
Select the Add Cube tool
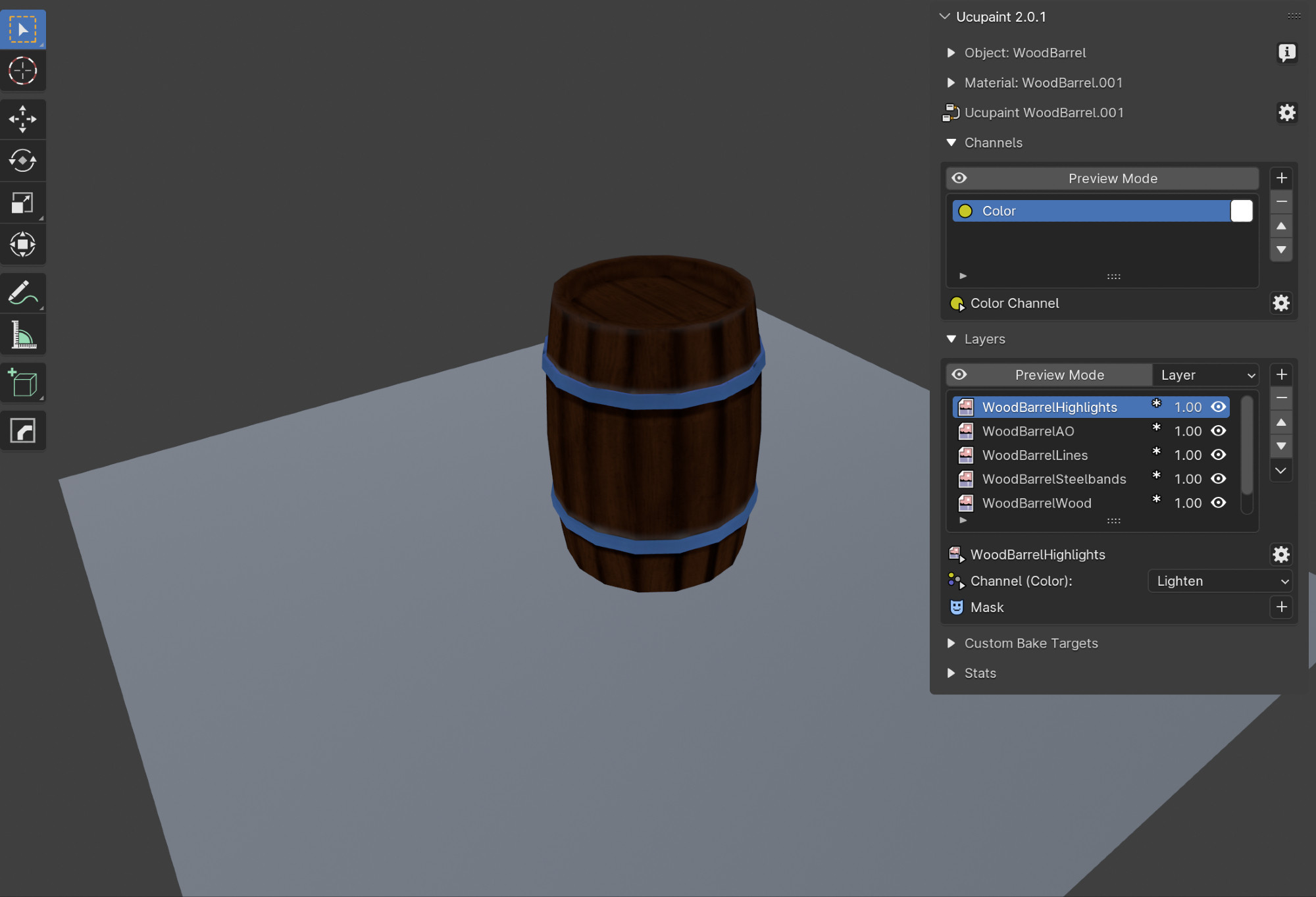pyautogui.click(x=23, y=383)
